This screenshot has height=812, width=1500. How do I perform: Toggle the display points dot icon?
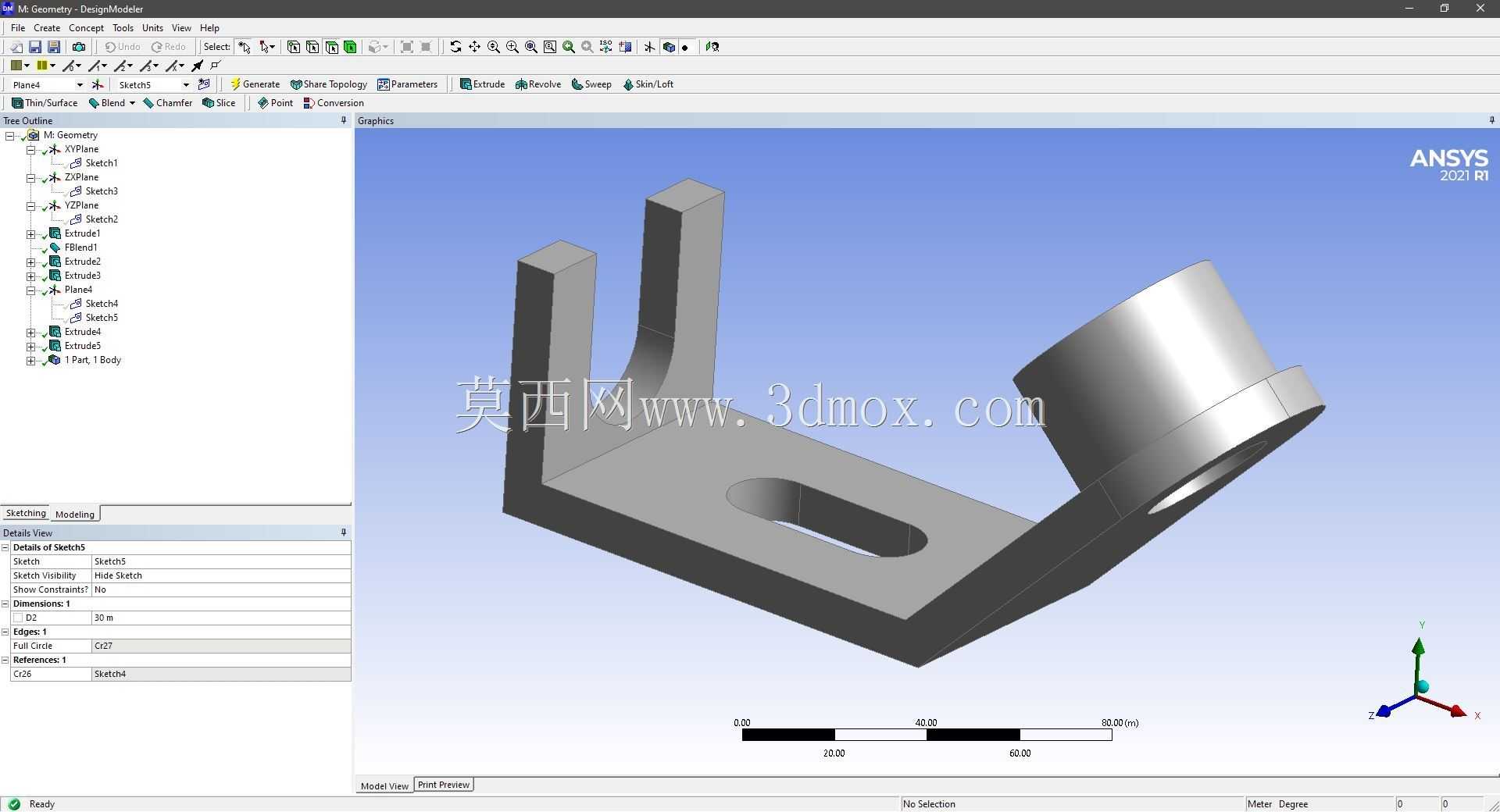tap(685, 47)
